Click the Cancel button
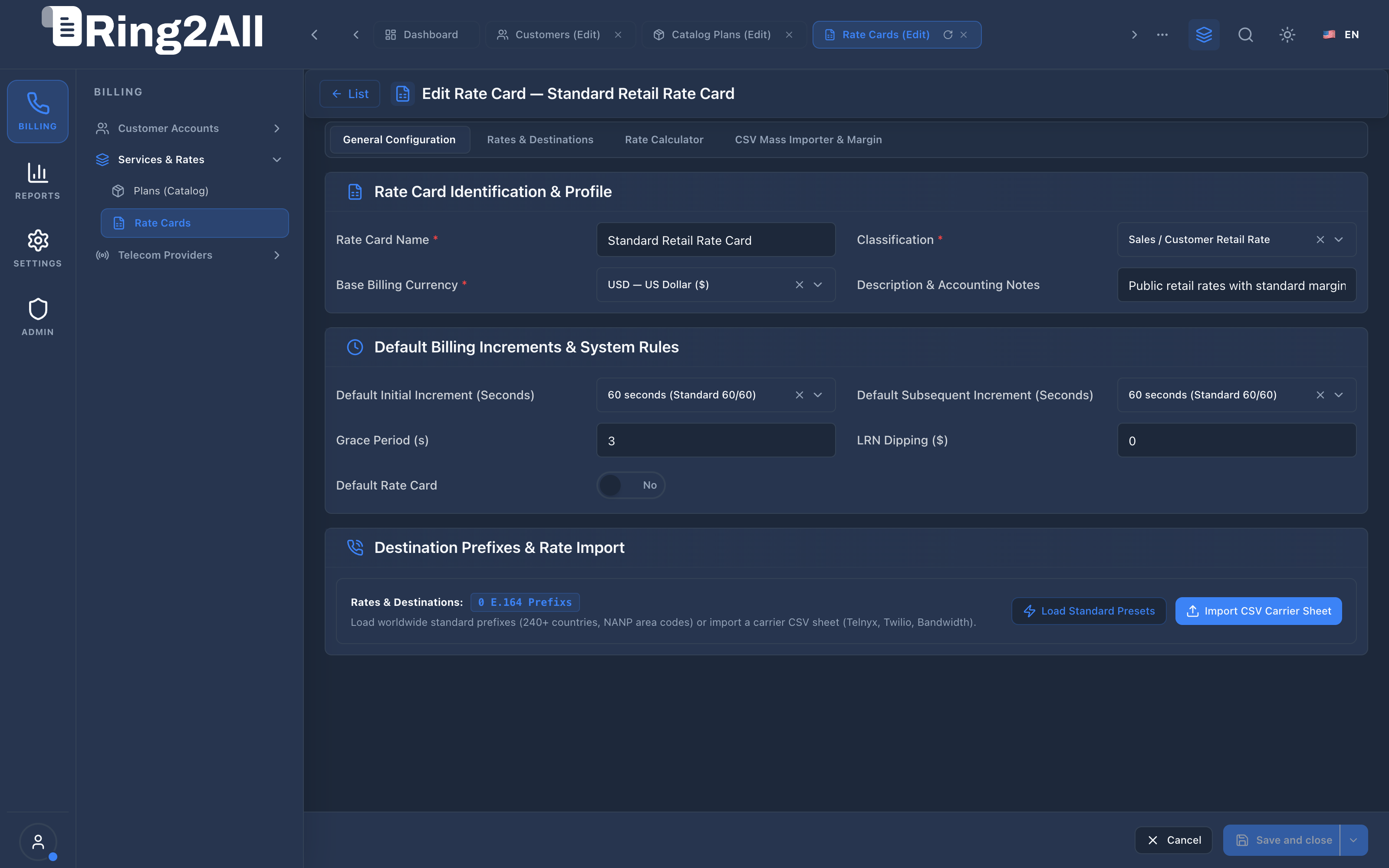Viewport: 1389px width, 868px height. [1173, 841]
